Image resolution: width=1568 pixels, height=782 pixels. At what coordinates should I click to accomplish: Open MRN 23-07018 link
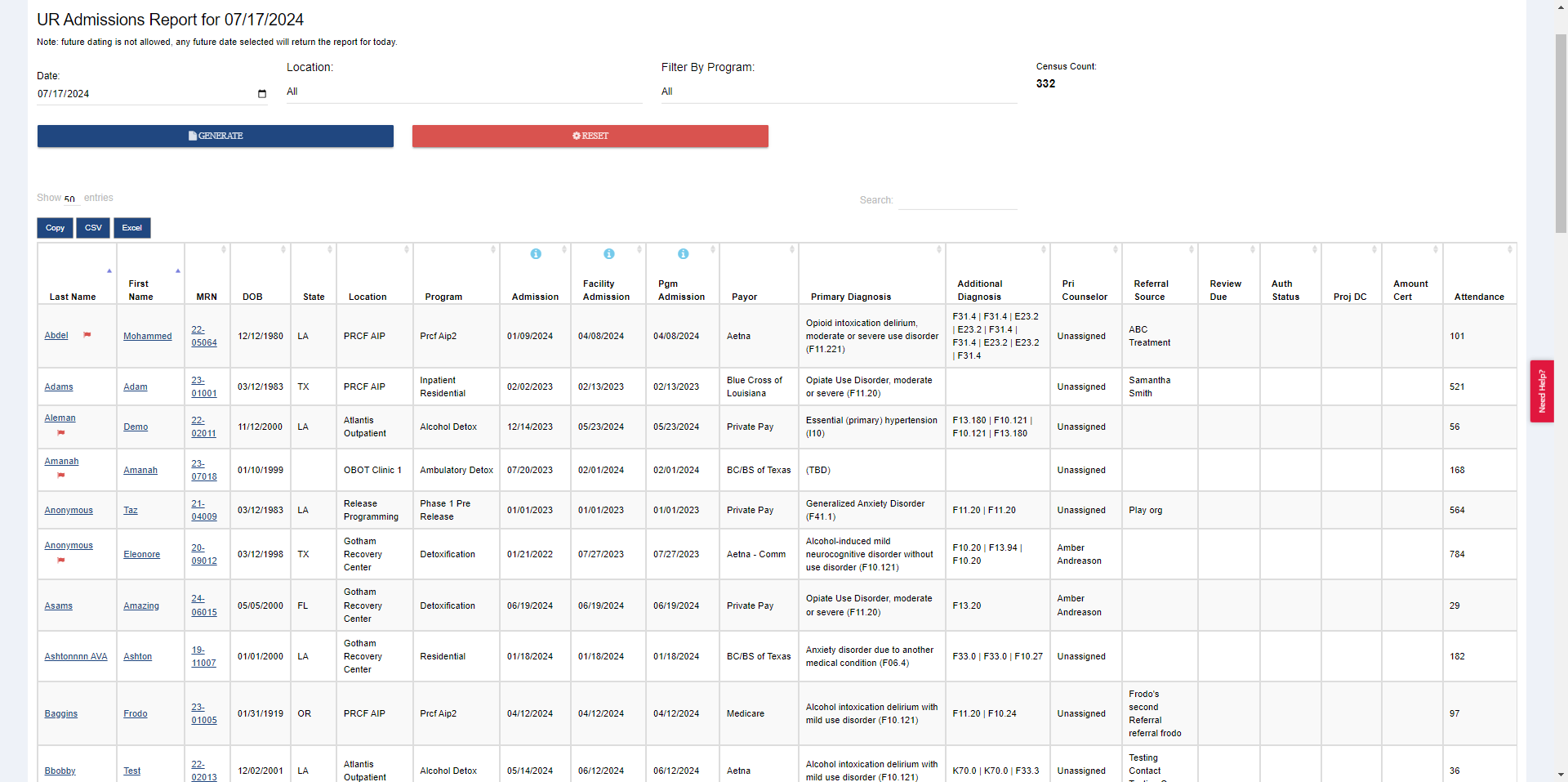(x=204, y=470)
